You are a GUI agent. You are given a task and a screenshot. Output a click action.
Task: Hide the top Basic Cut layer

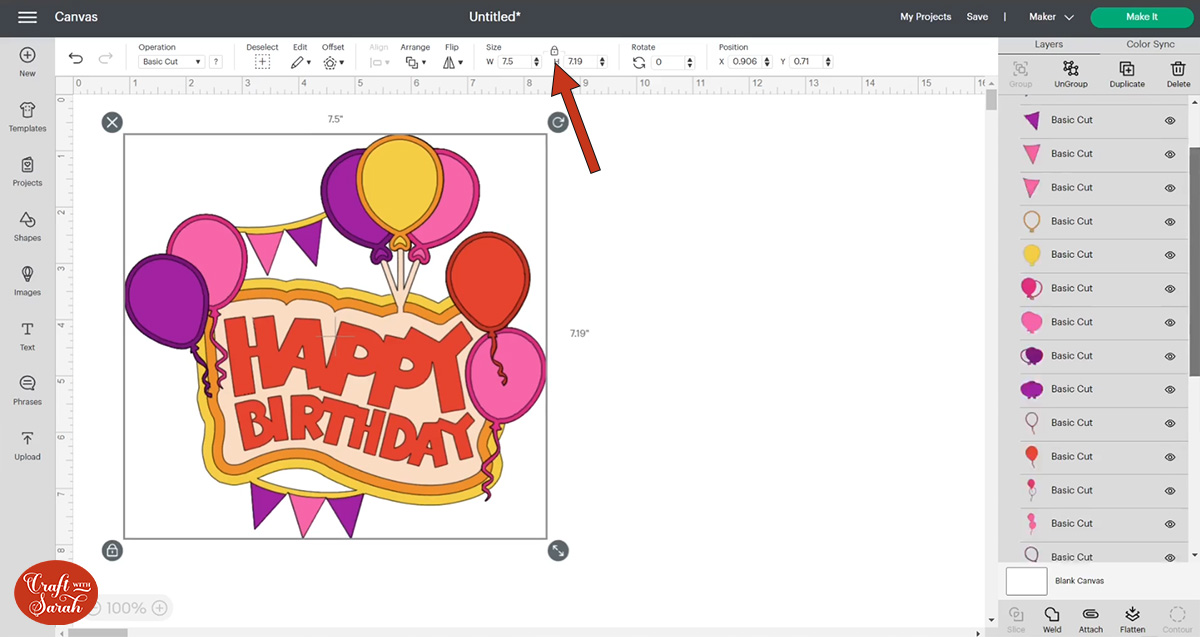click(1169, 120)
